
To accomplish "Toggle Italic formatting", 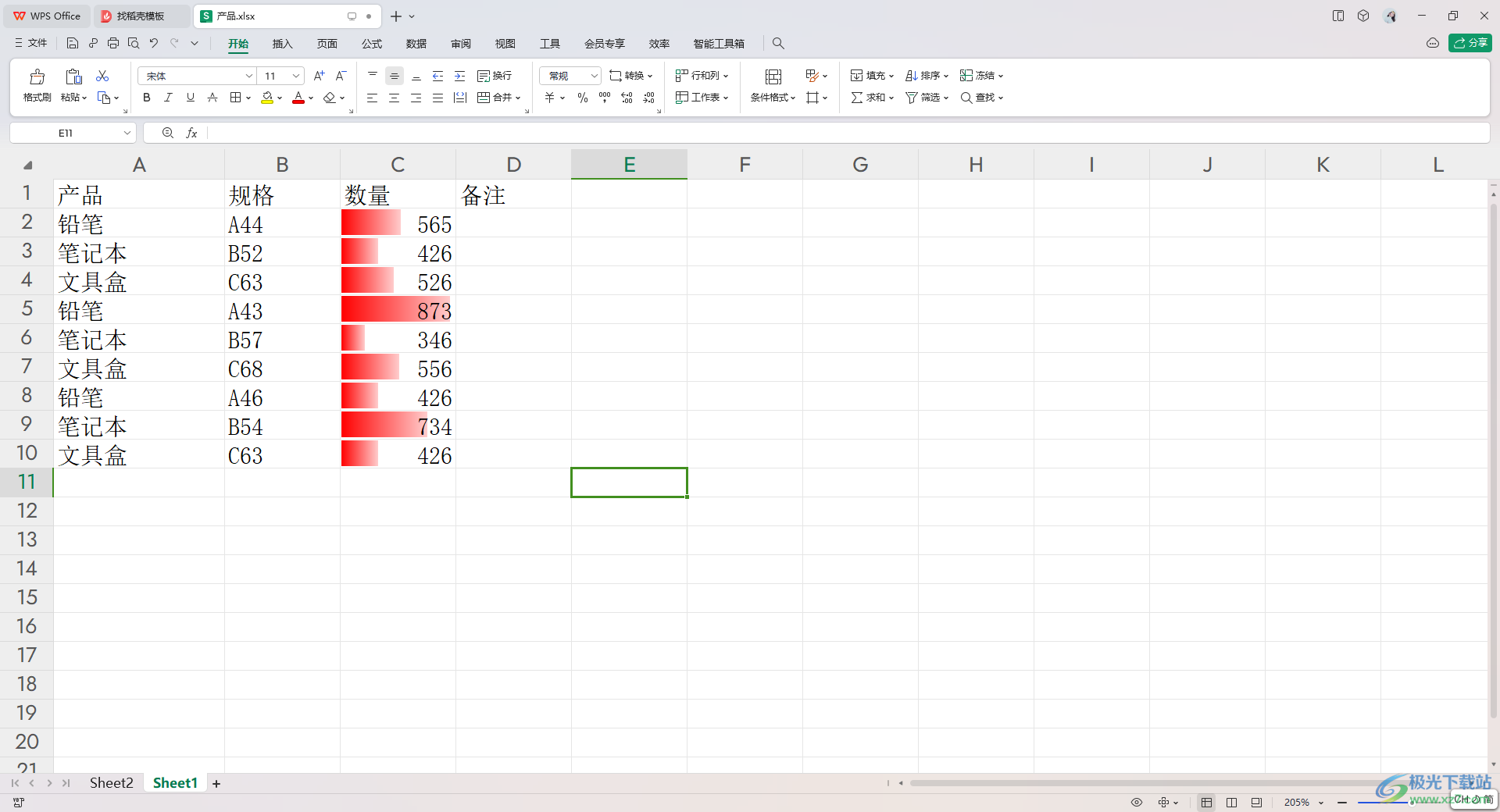I will pyautogui.click(x=168, y=98).
